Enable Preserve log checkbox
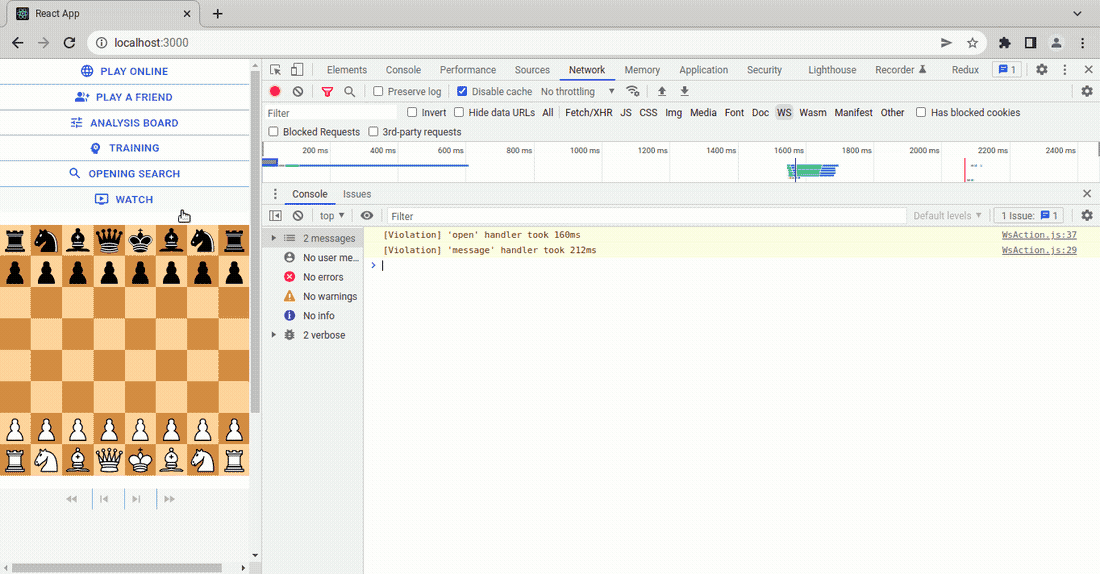 click(x=378, y=91)
